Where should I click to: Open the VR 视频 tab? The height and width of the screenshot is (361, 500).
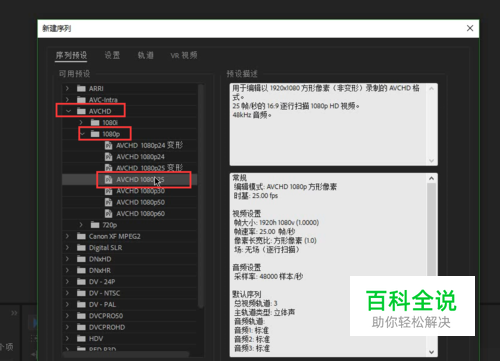tap(184, 55)
